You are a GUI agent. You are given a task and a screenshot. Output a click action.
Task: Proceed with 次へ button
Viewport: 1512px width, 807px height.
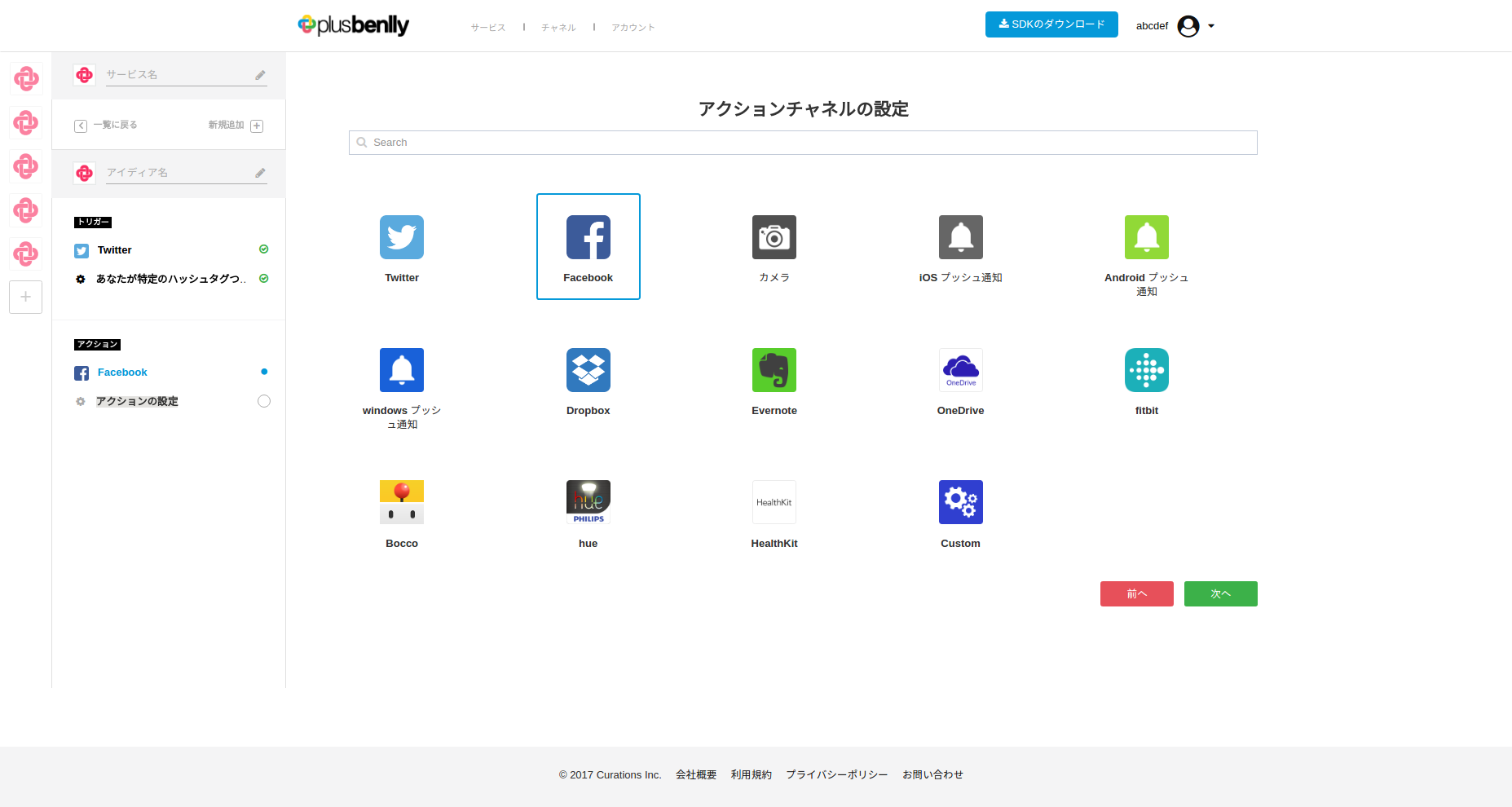tap(1221, 593)
